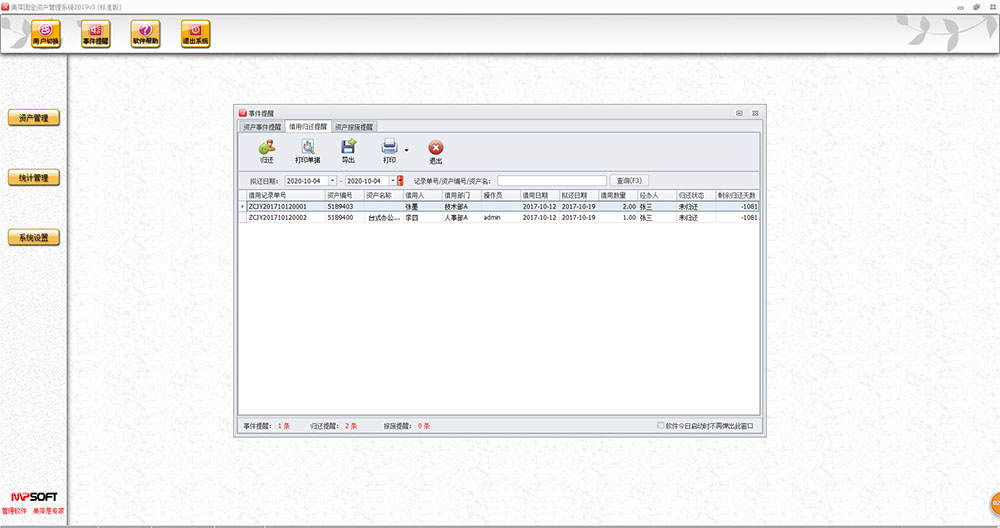The width and height of the screenshot is (1000, 528).
Task: Click the 归还 return icon in the dialog
Action: click(266, 151)
